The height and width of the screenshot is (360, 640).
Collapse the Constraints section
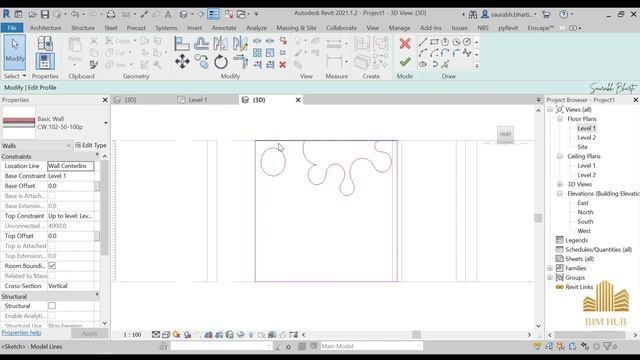coord(97,155)
